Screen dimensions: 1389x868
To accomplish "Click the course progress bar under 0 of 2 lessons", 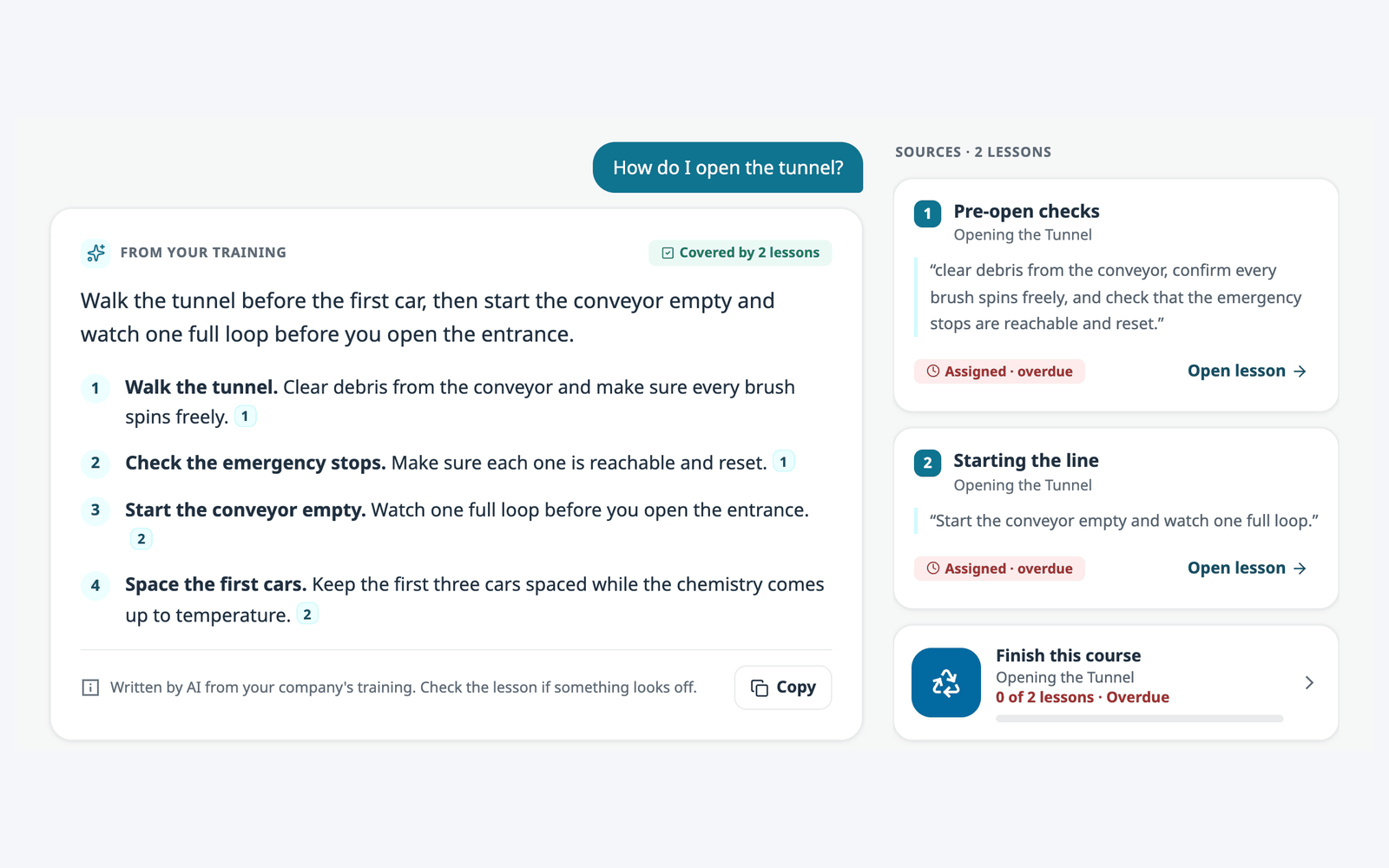I will 1139,719.
